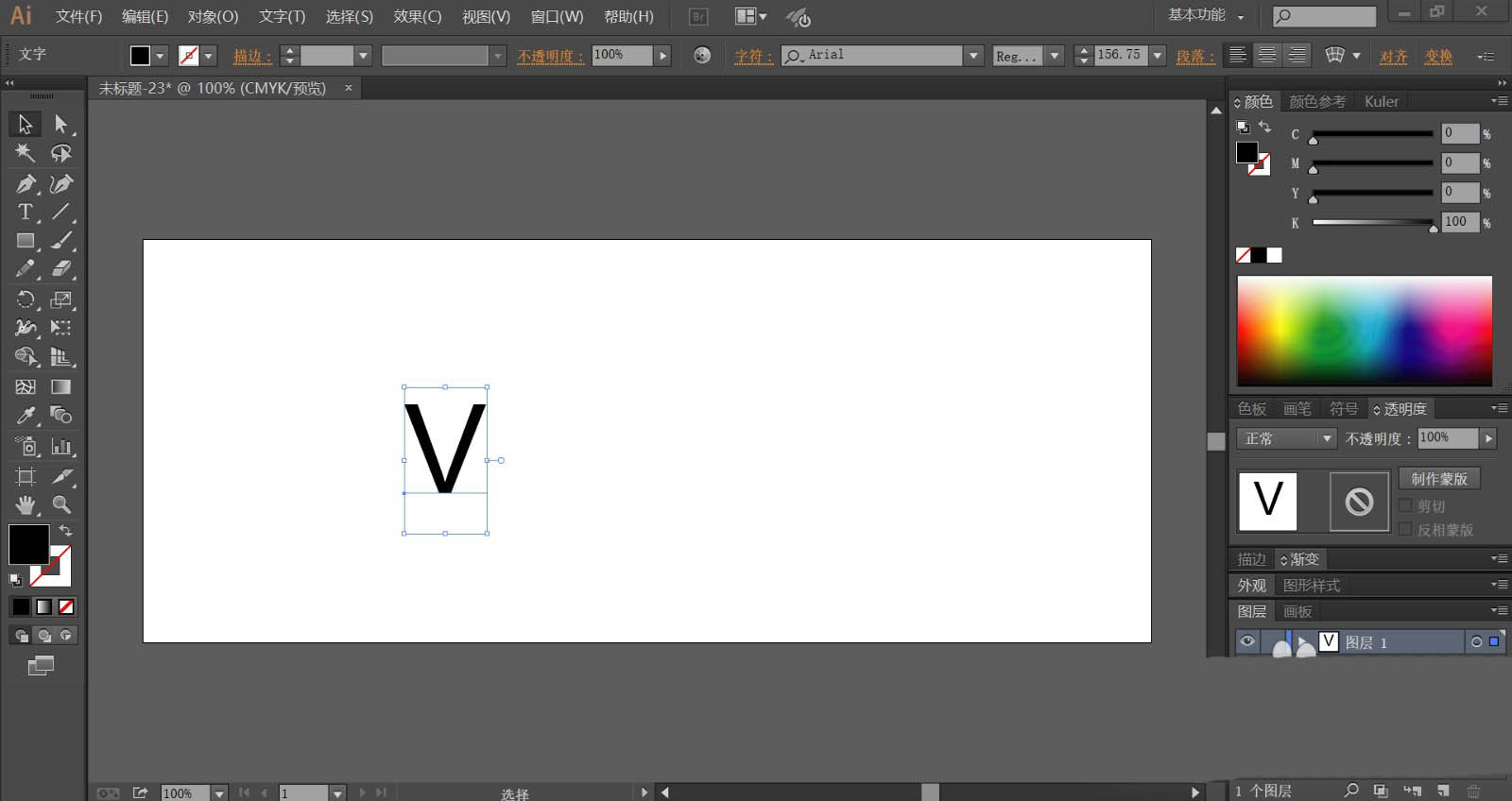Open the 基本功能 workspace switcher

click(1206, 15)
